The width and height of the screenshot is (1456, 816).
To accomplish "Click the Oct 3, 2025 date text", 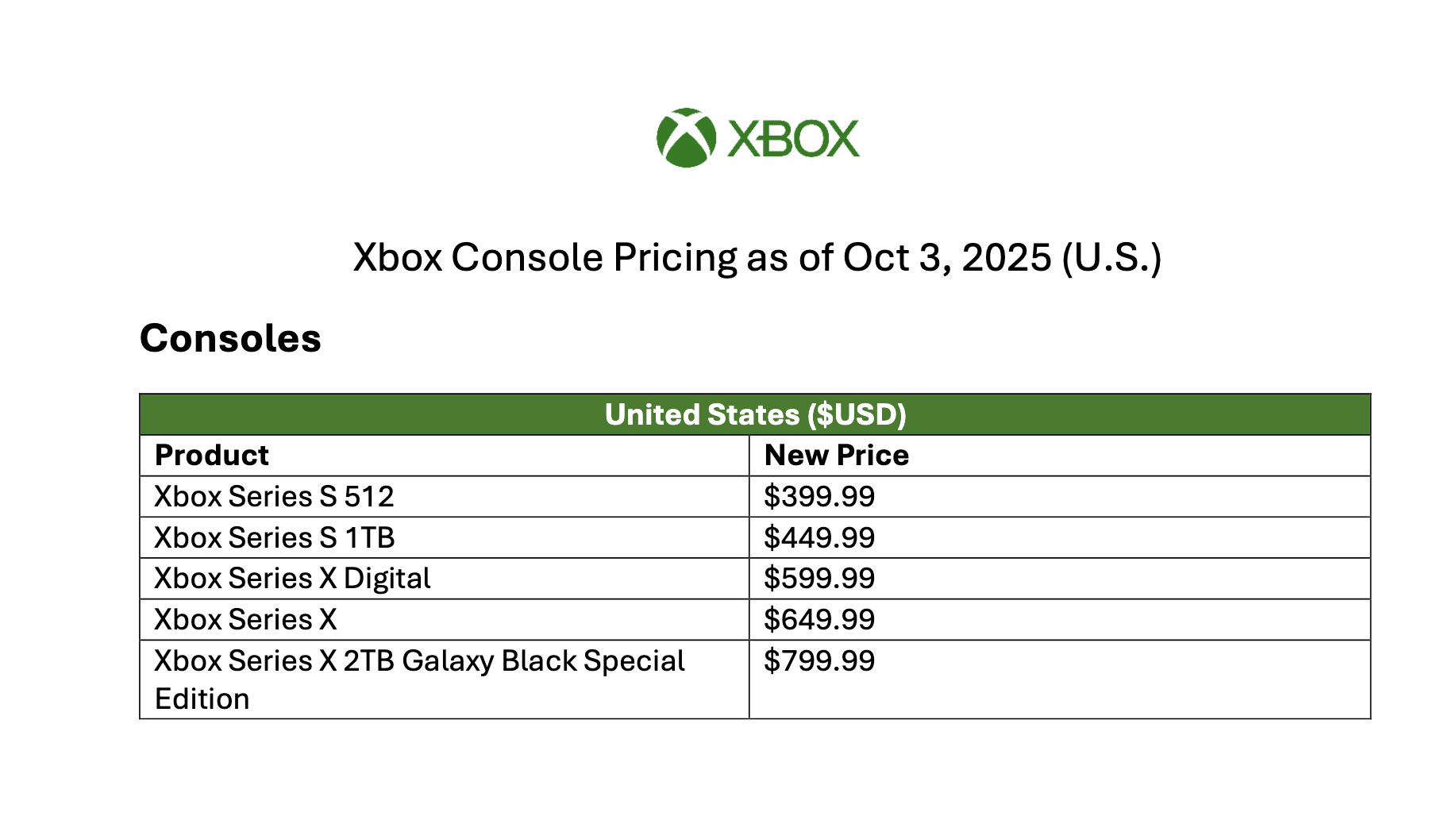I will 947,258.
